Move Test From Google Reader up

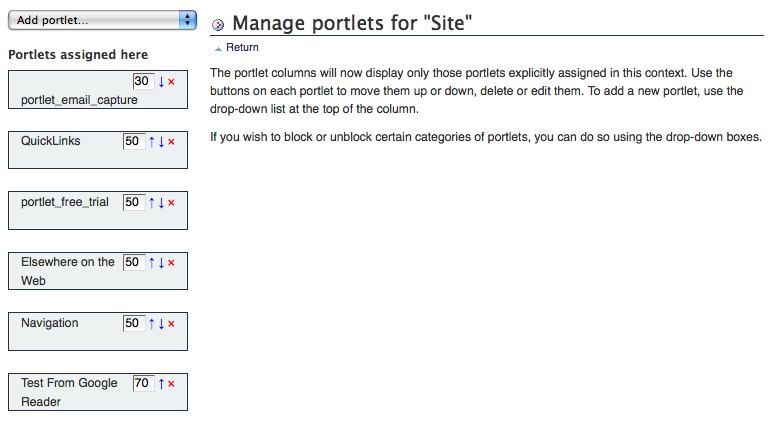(161, 383)
